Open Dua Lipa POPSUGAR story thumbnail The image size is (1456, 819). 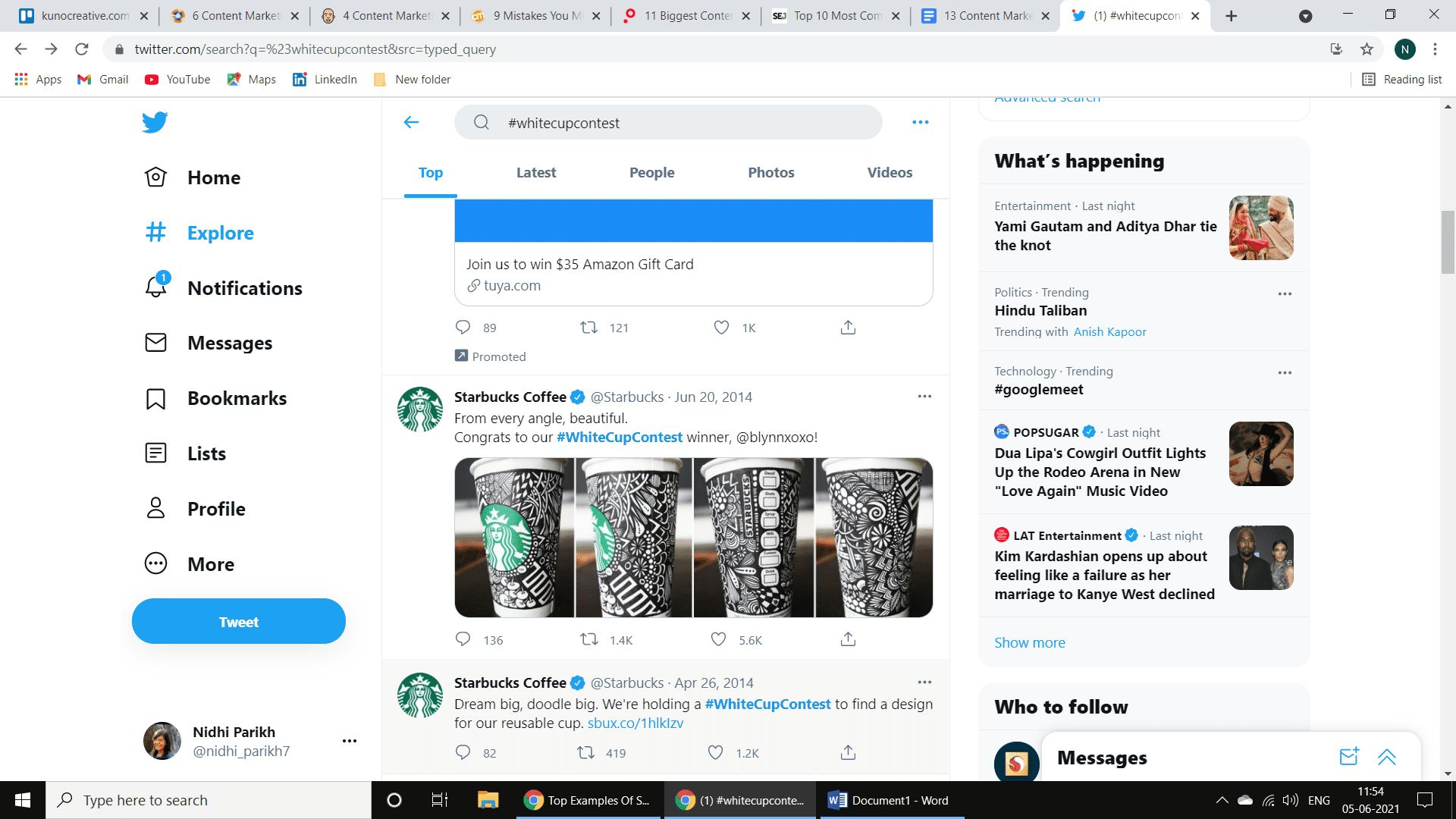click(x=1261, y=453)
